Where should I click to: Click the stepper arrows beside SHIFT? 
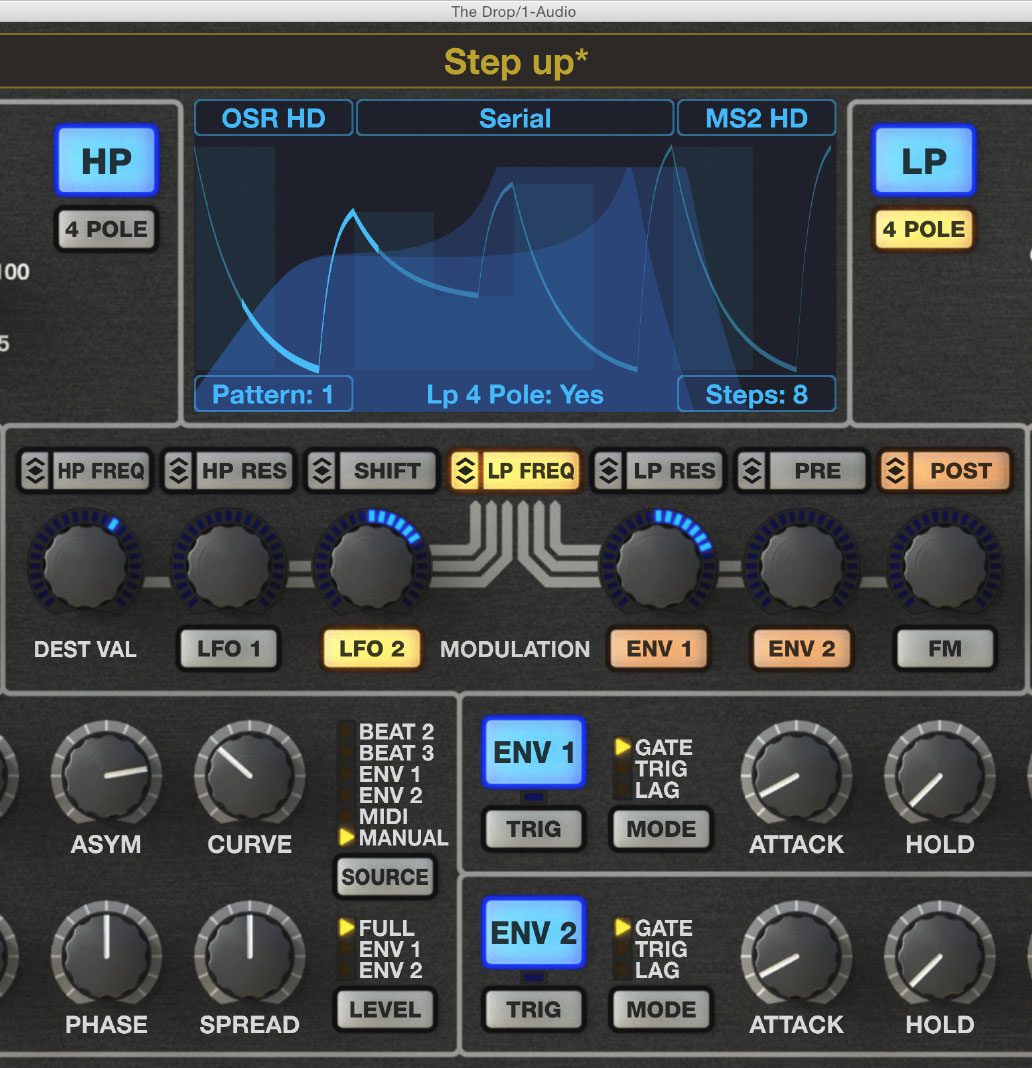322,471
